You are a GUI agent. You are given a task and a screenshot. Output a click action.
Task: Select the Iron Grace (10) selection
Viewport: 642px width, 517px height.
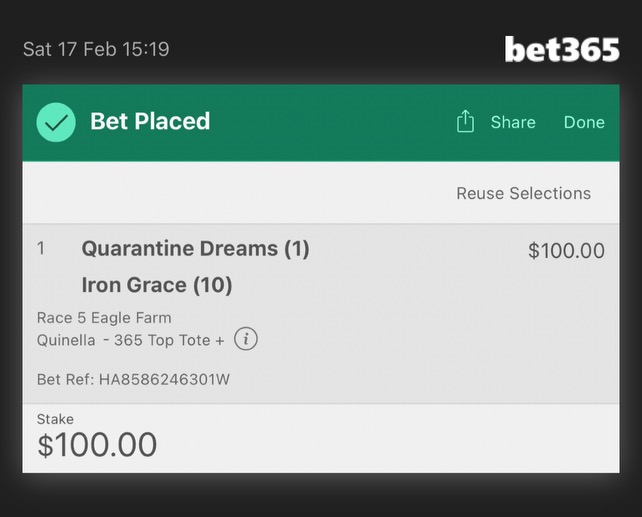pyautogui.click(x=157, y=285)
